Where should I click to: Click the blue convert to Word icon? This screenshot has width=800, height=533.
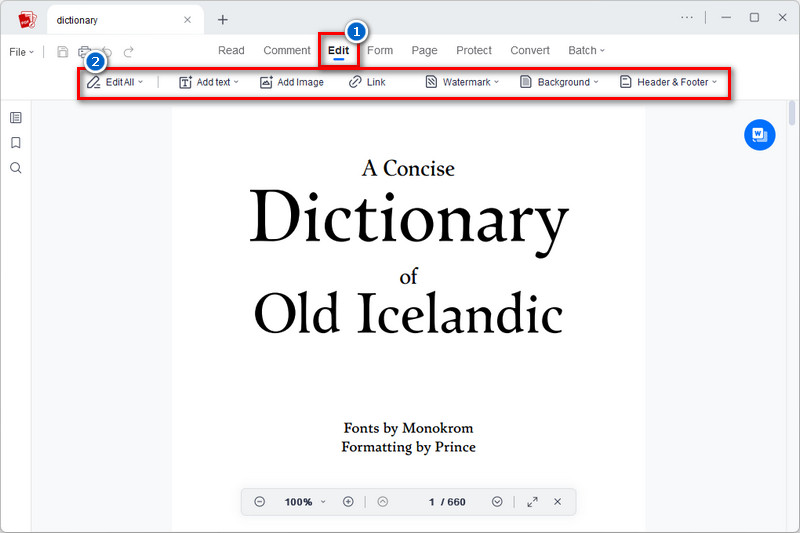tap(759, 134)
